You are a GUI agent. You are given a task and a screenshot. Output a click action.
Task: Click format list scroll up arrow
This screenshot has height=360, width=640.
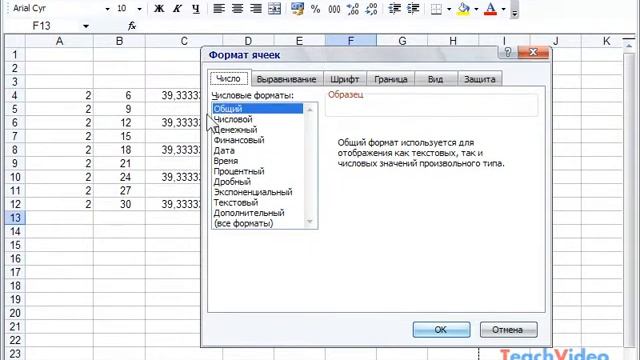[x=310, y=109]
